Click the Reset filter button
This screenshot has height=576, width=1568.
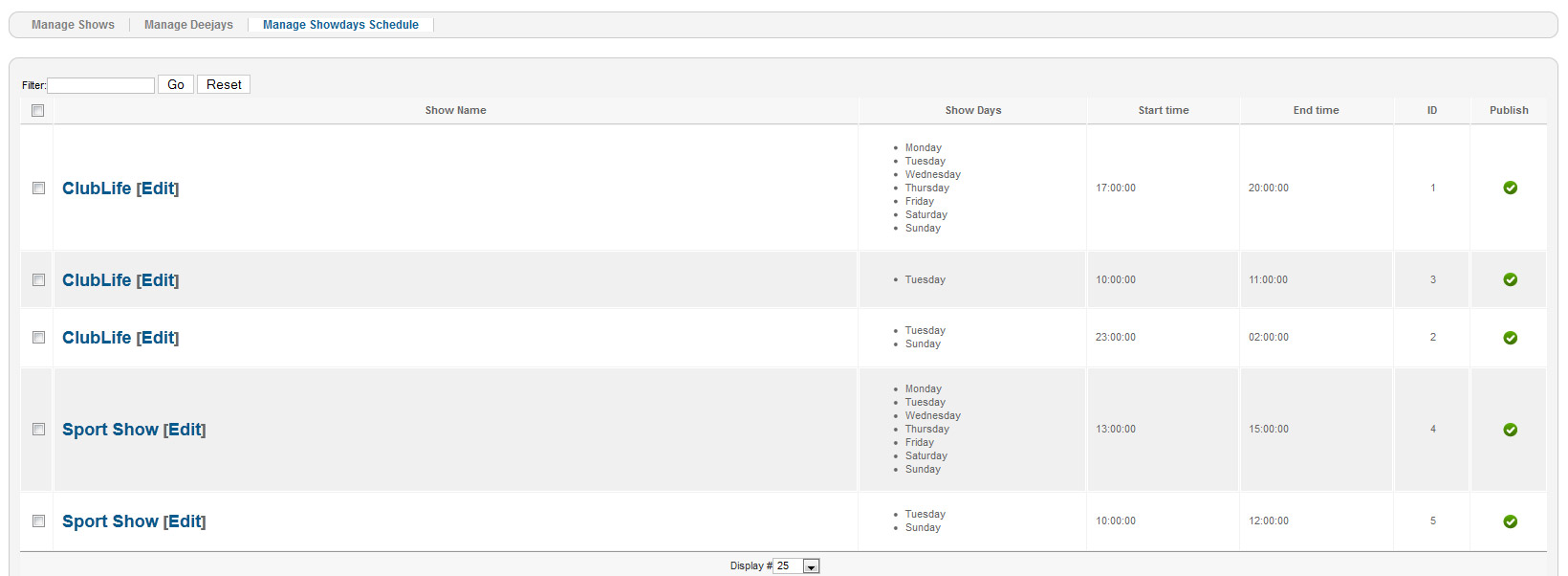coord(224,84)
